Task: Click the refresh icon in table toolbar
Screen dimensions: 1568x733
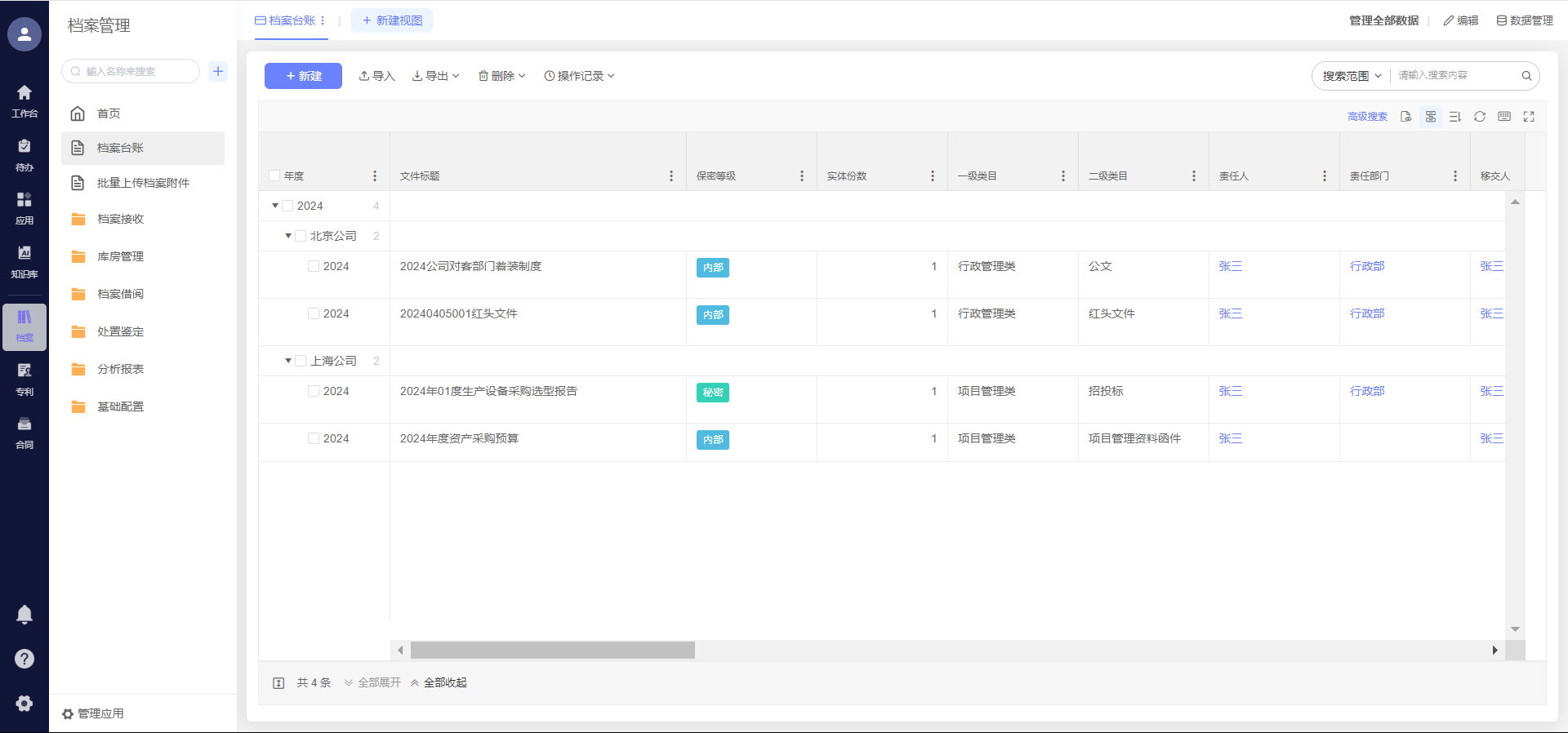Action: pos(1479,117)
